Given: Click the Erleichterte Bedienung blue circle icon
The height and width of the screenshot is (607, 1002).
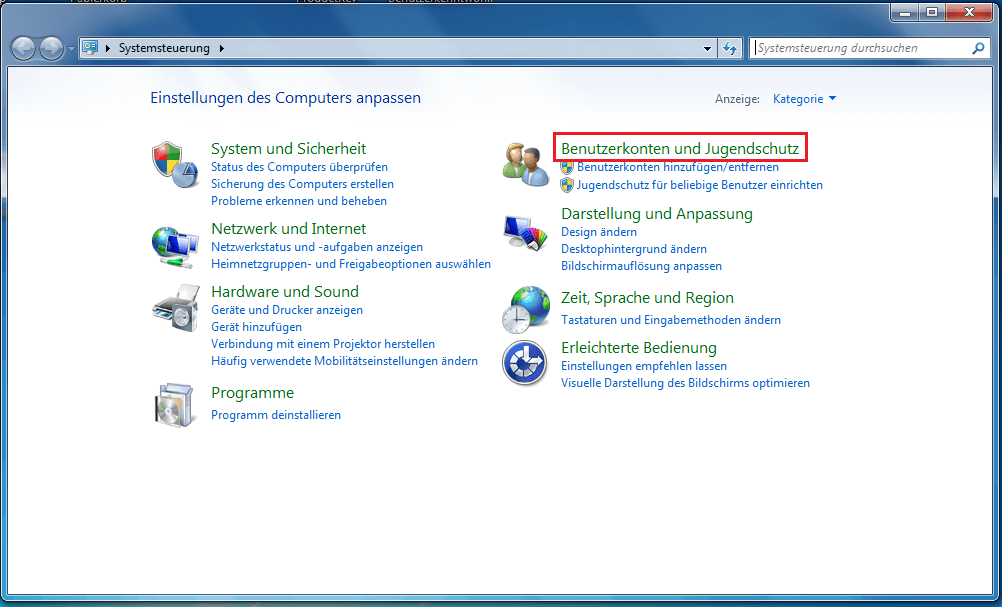Looking at the screenshot, I should click(x=525, y=363).
